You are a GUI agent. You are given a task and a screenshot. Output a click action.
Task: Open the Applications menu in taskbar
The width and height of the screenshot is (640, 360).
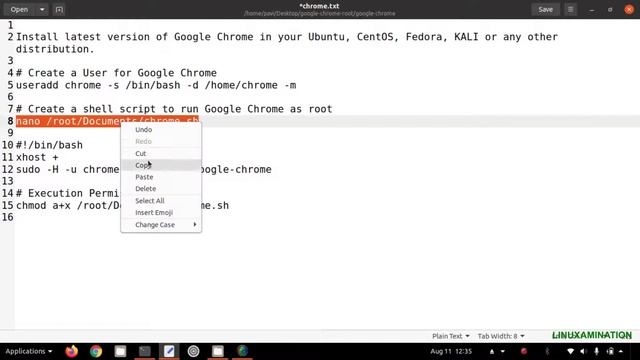pyautogui.click(x=29, y=351)
